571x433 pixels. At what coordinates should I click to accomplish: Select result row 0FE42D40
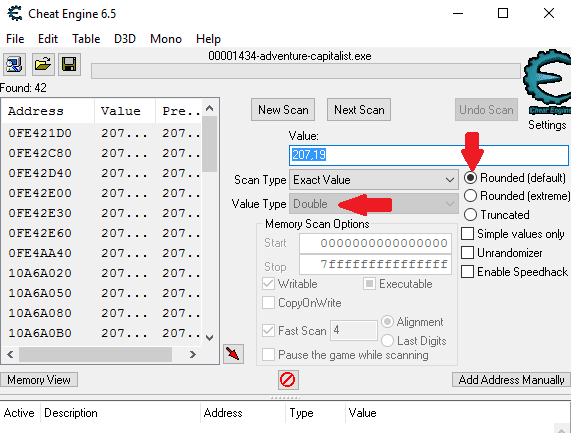tap(102, 173)
